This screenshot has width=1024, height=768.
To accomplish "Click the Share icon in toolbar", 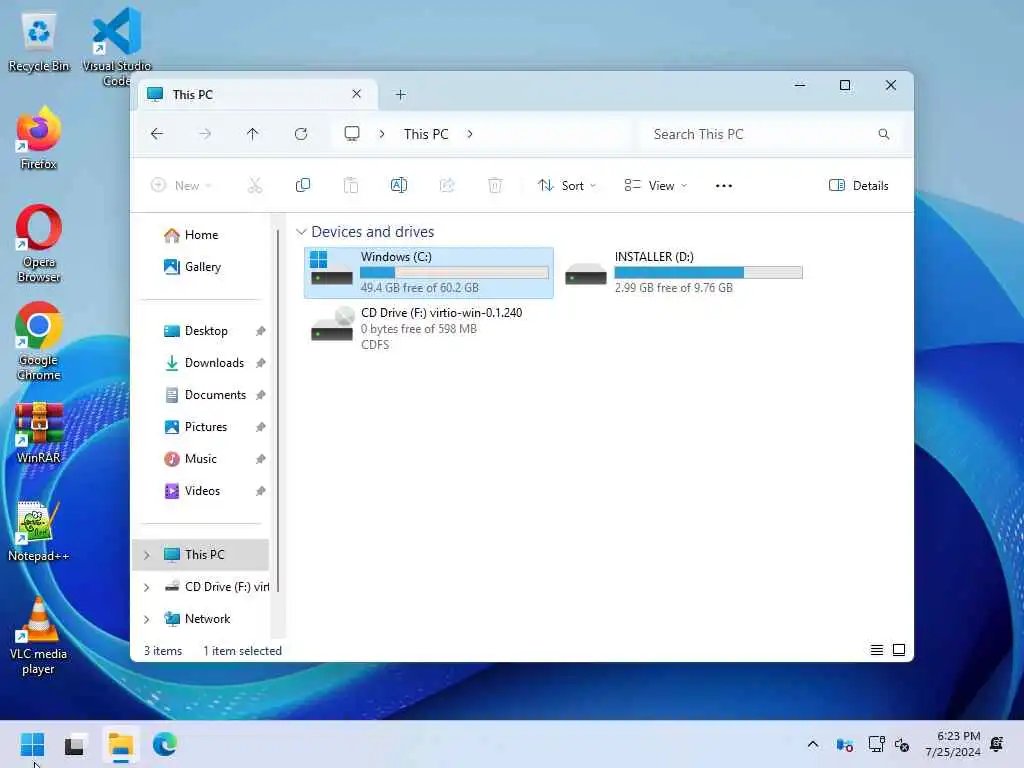I will tap(447, 185).
